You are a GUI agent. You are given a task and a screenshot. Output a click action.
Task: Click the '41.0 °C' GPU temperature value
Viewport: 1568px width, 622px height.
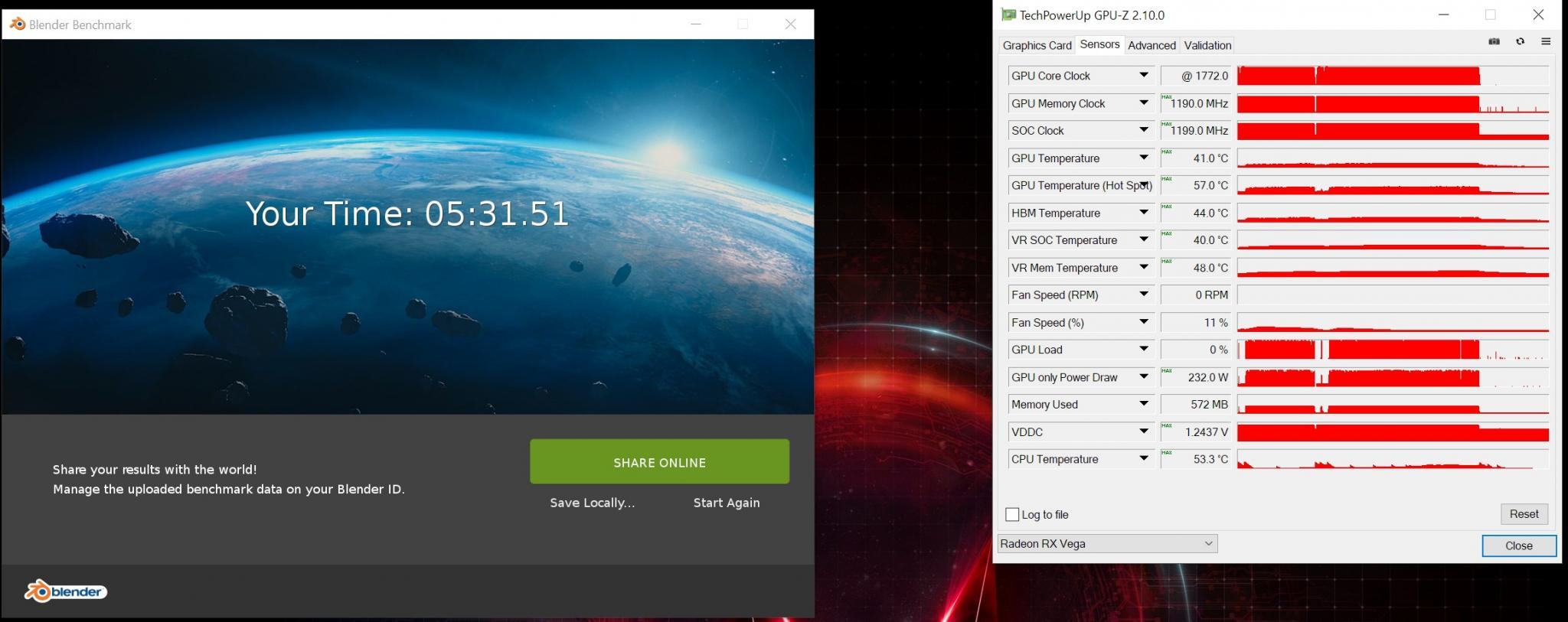[x=1196, y=158]
